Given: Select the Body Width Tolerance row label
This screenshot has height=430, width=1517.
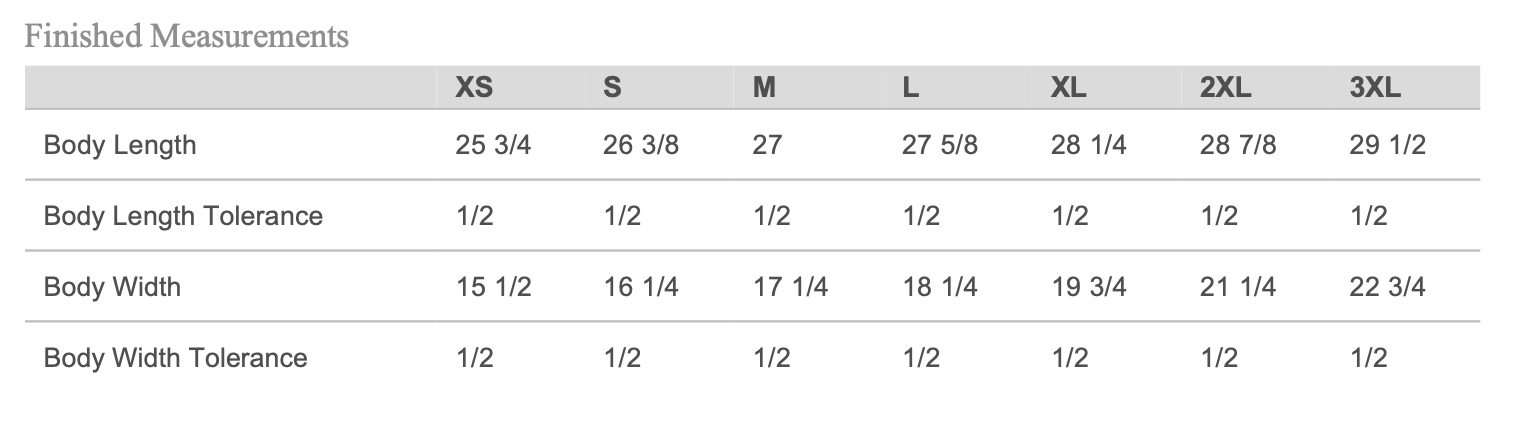Looking at the screenshot, I should (176, 358).
